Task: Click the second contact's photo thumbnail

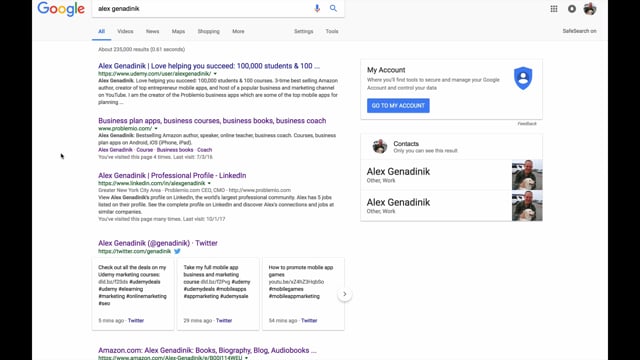Action: point(527,206)
